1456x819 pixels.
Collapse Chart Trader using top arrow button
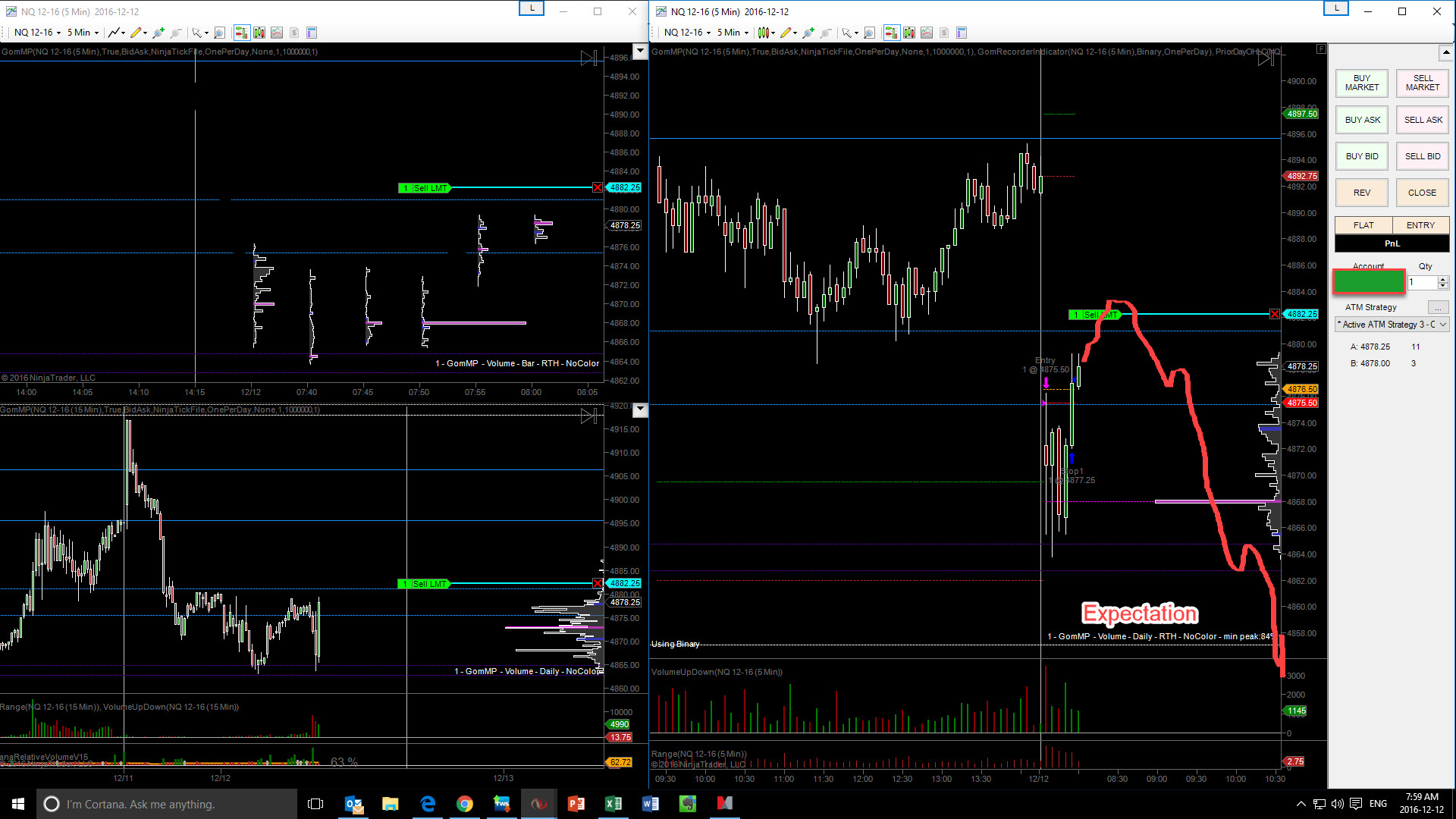(1446, 53)
